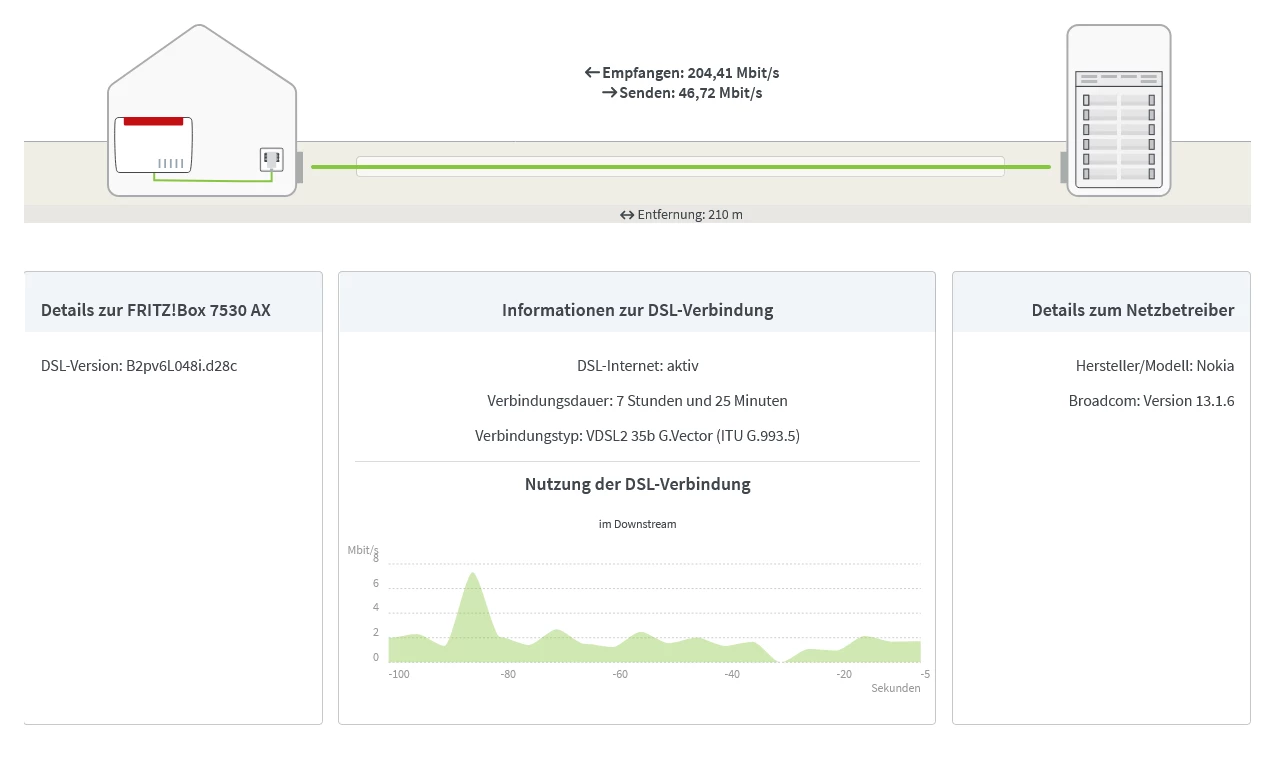Click the Broadcom: Version 13.1.6 entry
The image size is (1274, 776).
coord(1152,401)
